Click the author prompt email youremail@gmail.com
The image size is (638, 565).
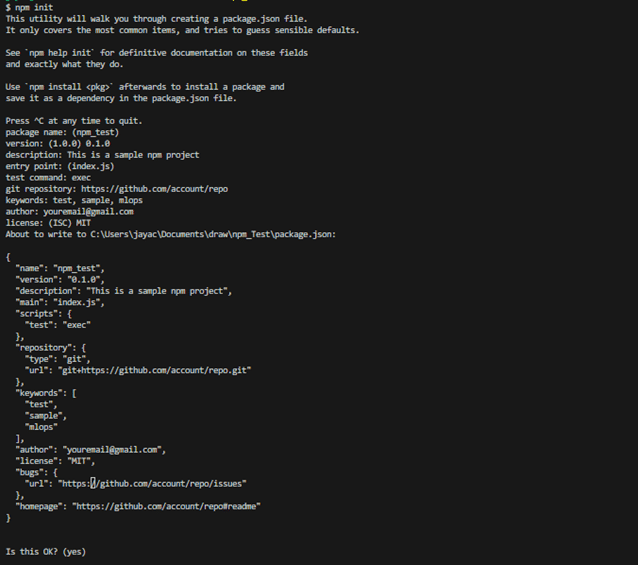click(88, 212)
